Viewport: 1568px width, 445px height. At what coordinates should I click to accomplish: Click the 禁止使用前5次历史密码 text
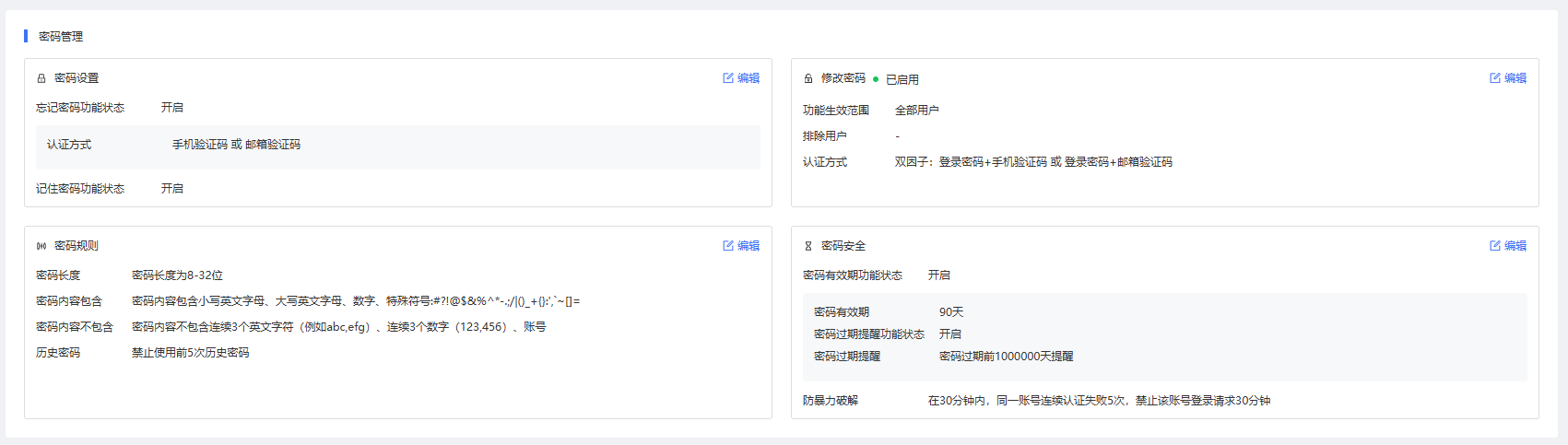click(190, 353)
